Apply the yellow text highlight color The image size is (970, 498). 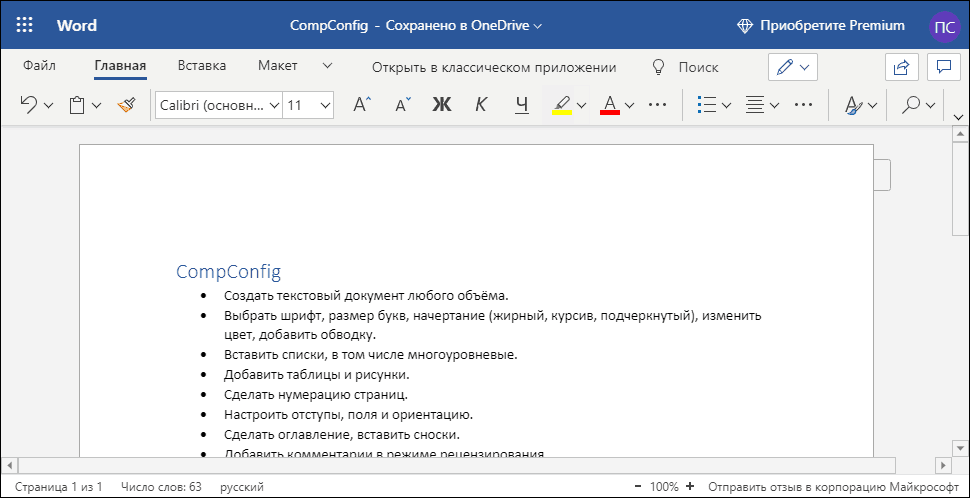click(x=561, y=104)
